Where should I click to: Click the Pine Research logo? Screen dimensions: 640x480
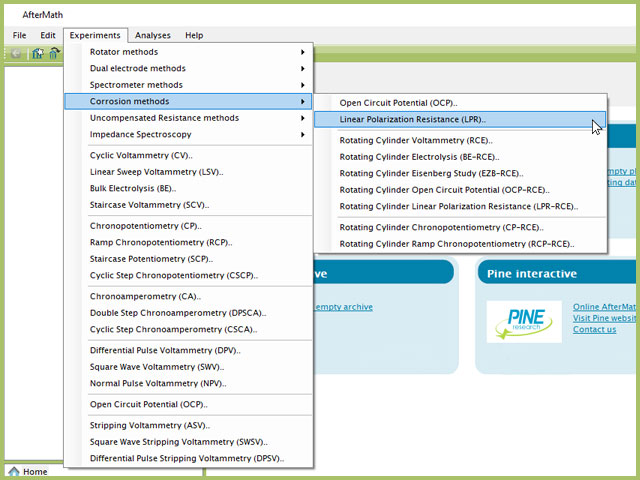pos(524,322)
